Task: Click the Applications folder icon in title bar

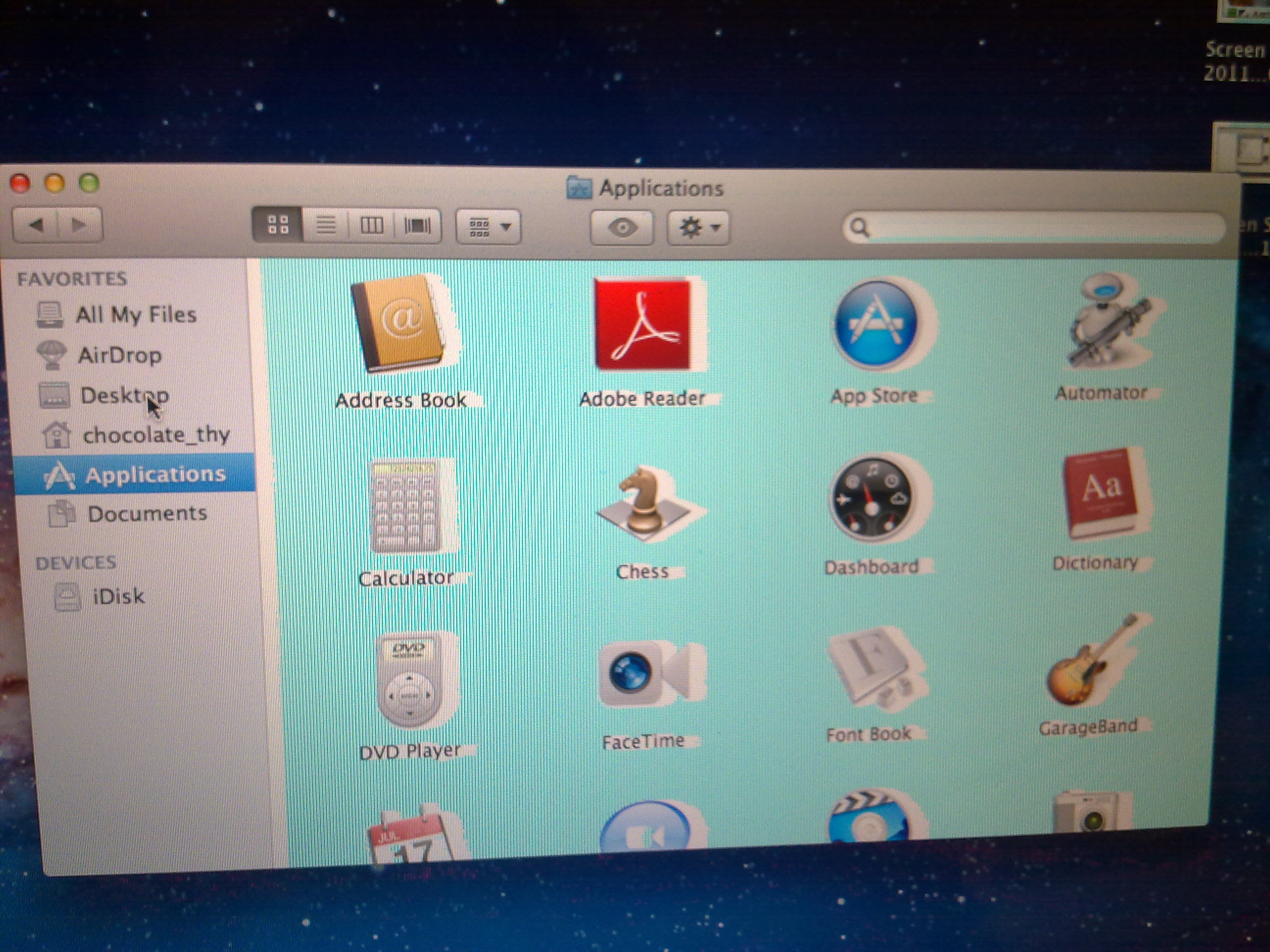Action: point(579,188)
